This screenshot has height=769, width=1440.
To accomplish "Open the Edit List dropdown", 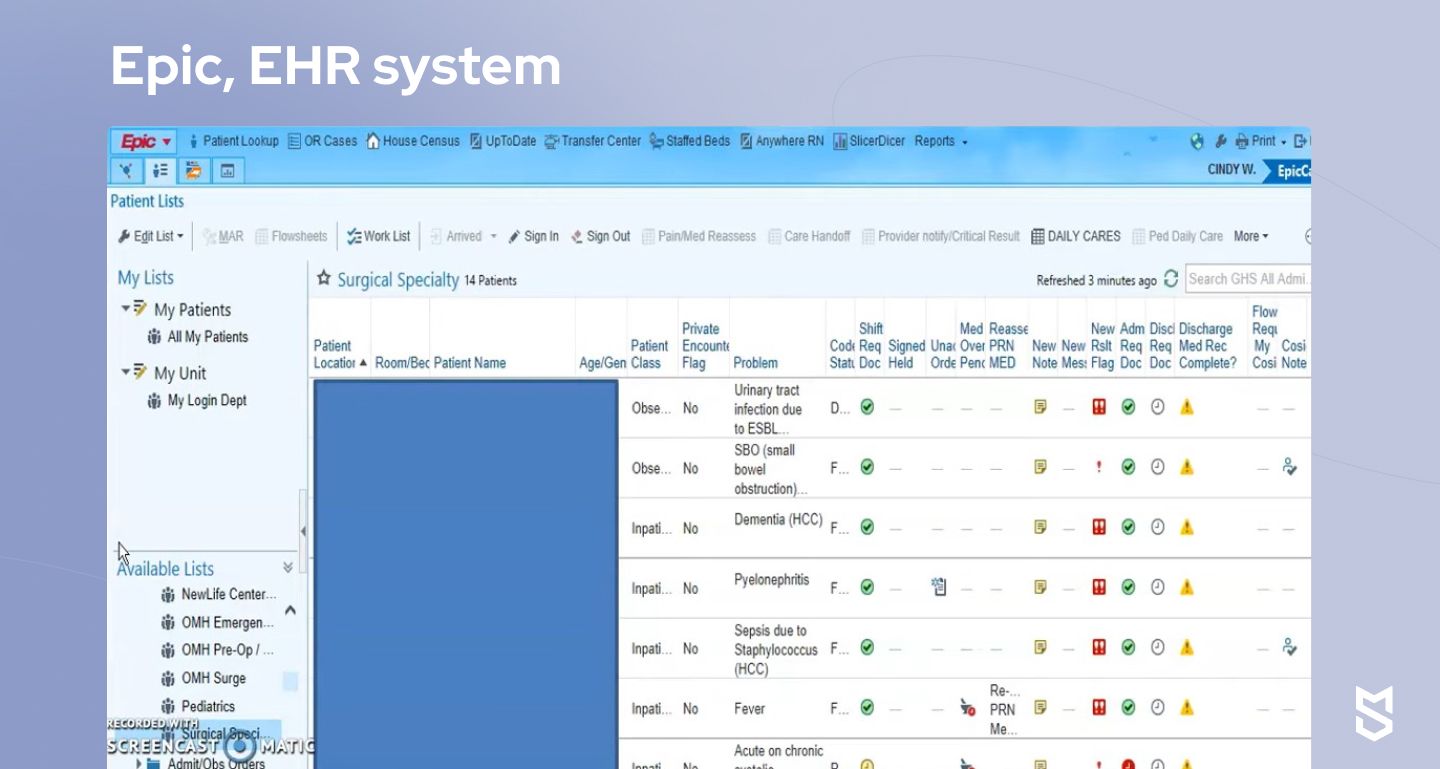I will click(151, 236).
